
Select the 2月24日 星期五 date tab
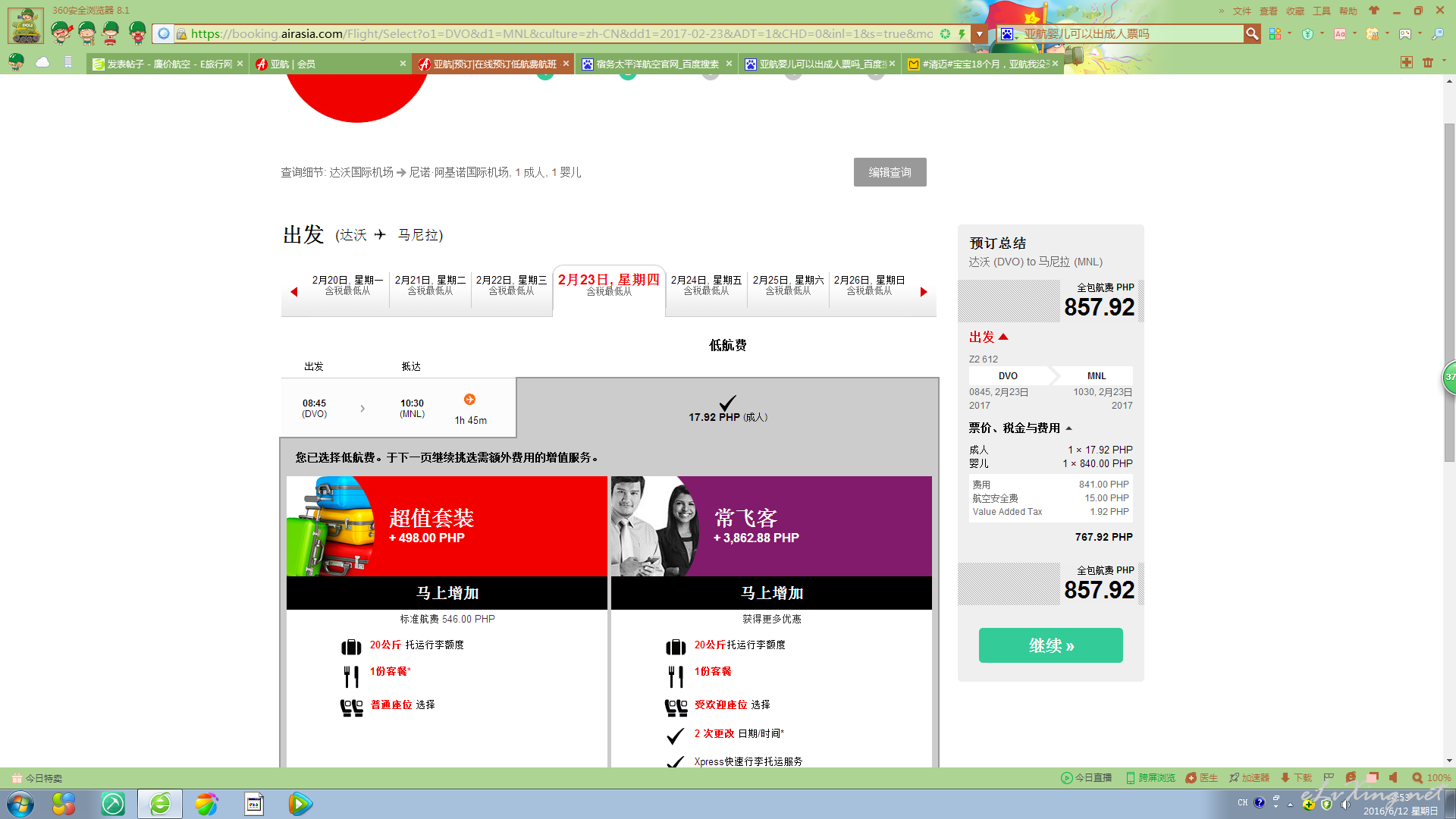[706, 285]
